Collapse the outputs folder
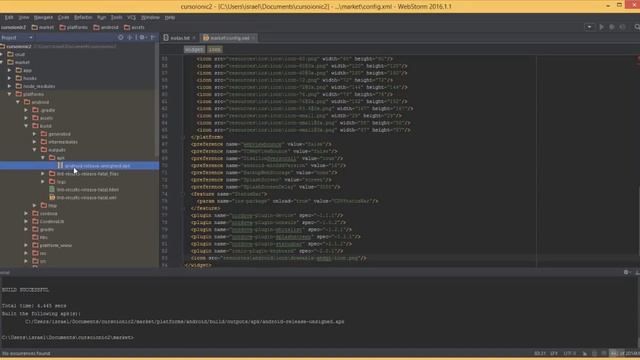 [35, 150]
